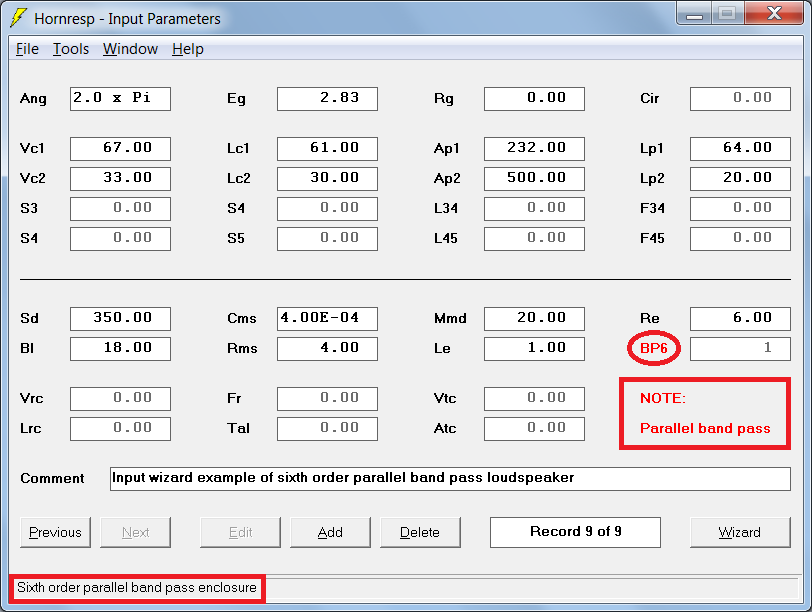Minimize the Hornresp window
812x612 pixels.
(694, 14)
